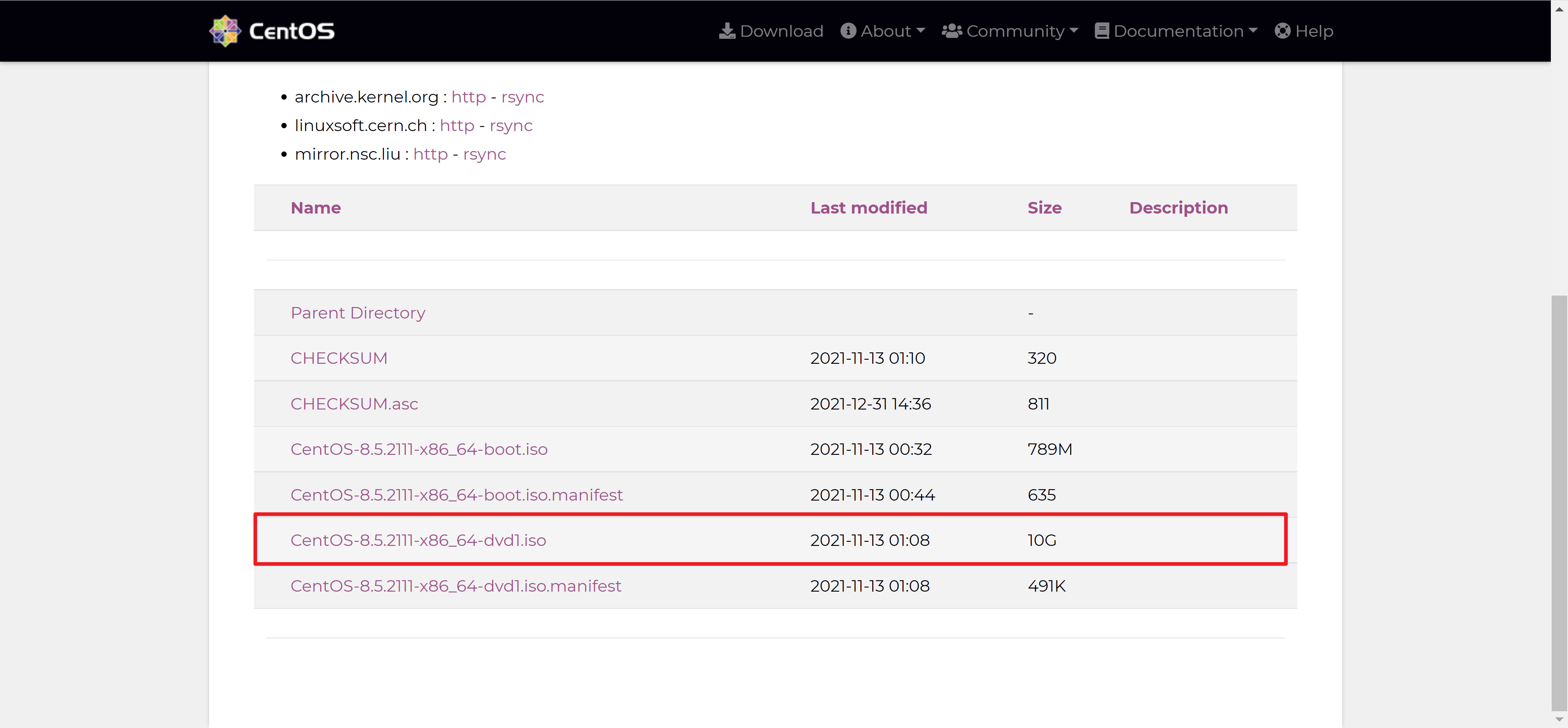Image resolution: width=1568 pixels, height=728 pixels.
Task: Click the Documentation book icon
Action: (x=1101, y=31)
